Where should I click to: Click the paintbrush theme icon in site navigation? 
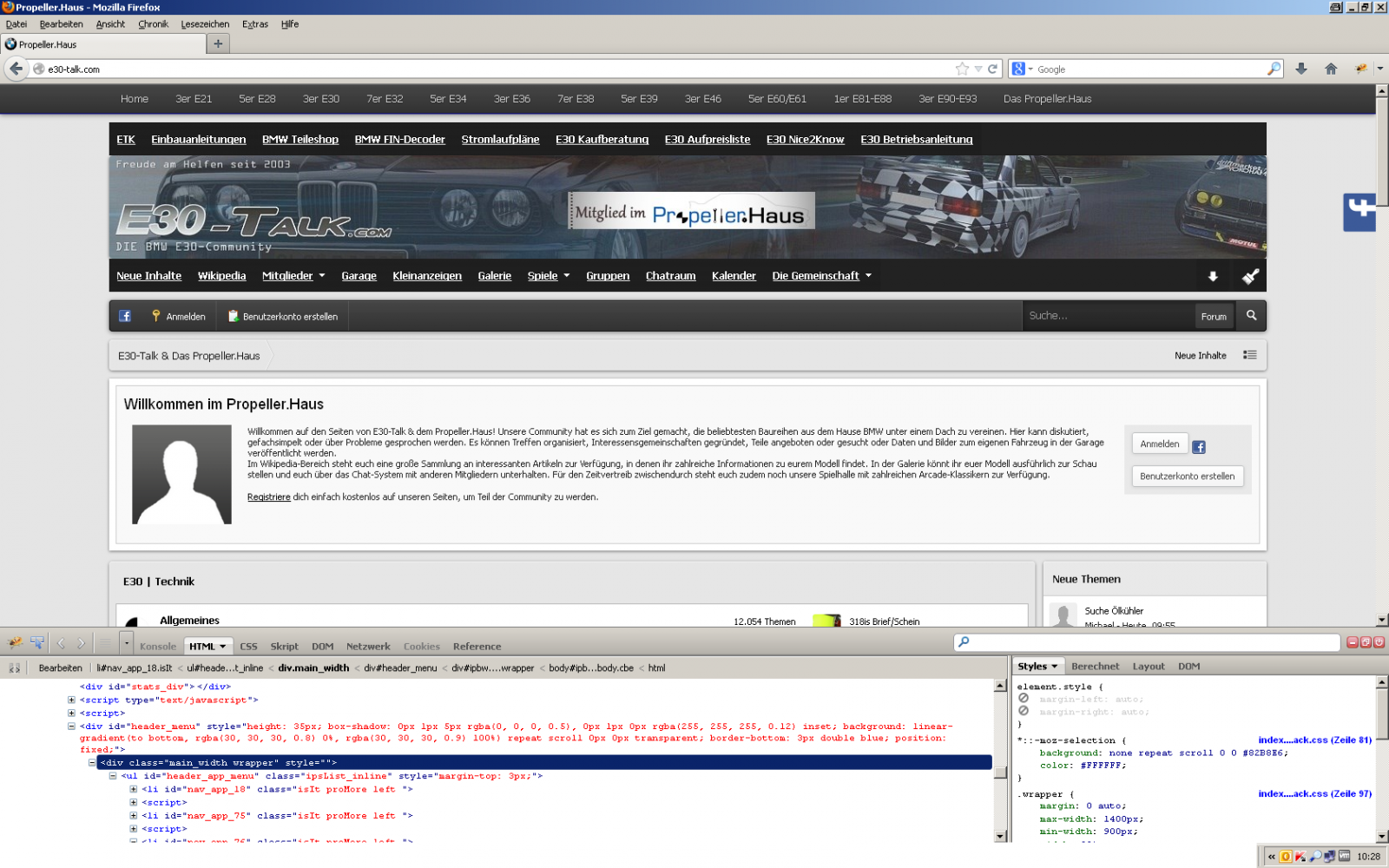1250,276
